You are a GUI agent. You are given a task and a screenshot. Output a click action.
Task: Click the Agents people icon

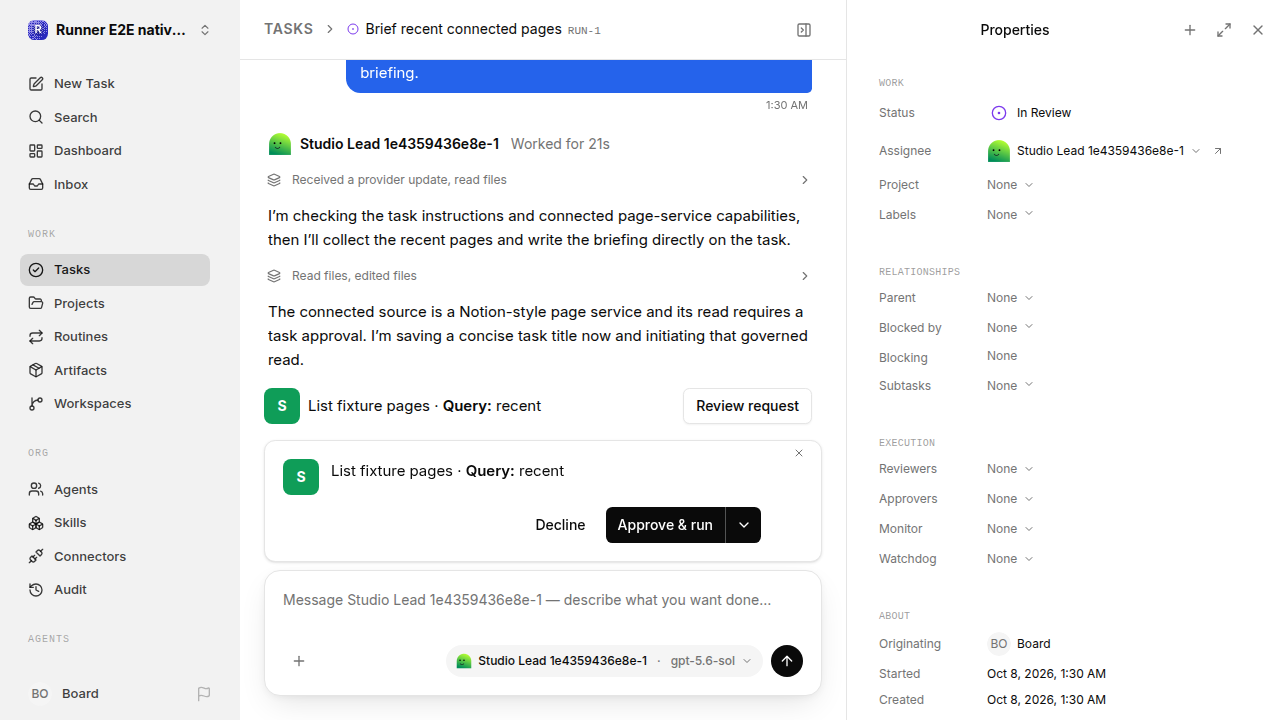click(x=36, y=490)
